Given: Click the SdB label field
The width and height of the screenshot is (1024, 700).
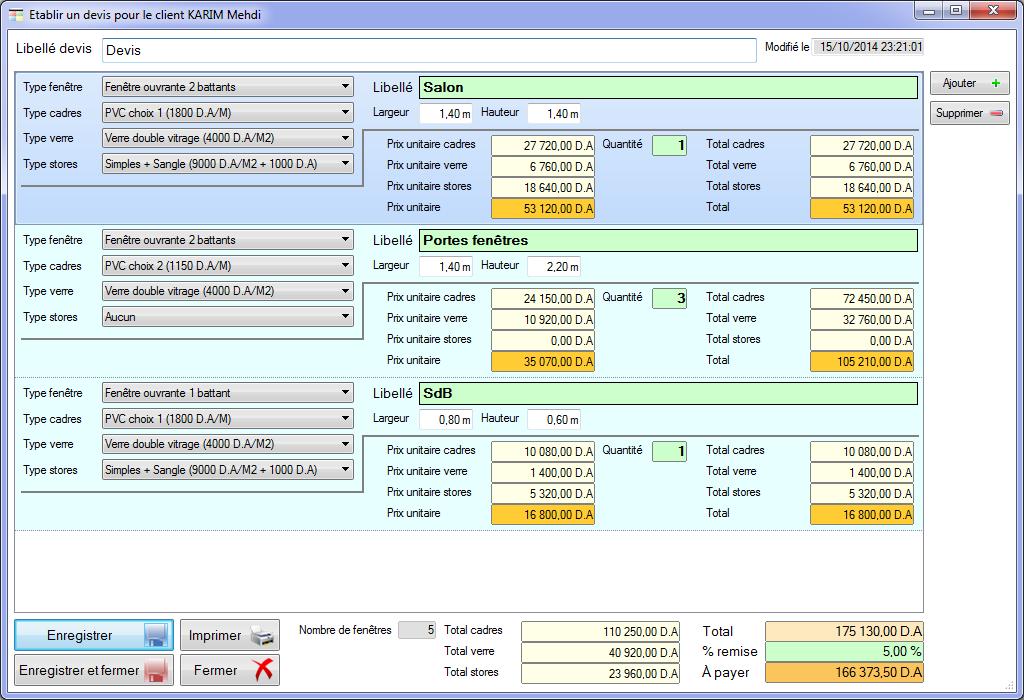Looking at the screenshot, I should click(x=667, y=394).
